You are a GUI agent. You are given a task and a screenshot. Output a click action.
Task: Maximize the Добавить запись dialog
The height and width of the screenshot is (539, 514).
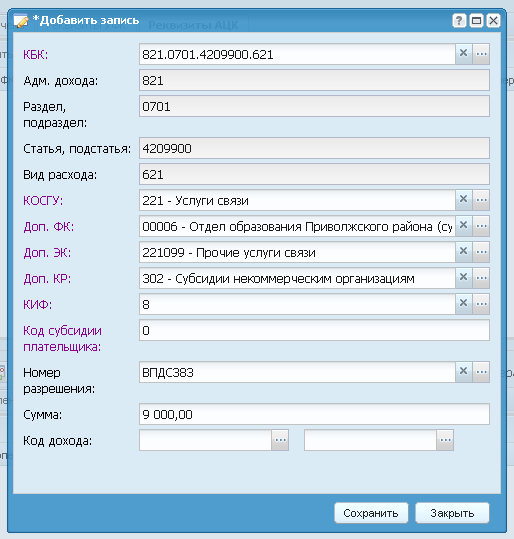tap(476, 21)
